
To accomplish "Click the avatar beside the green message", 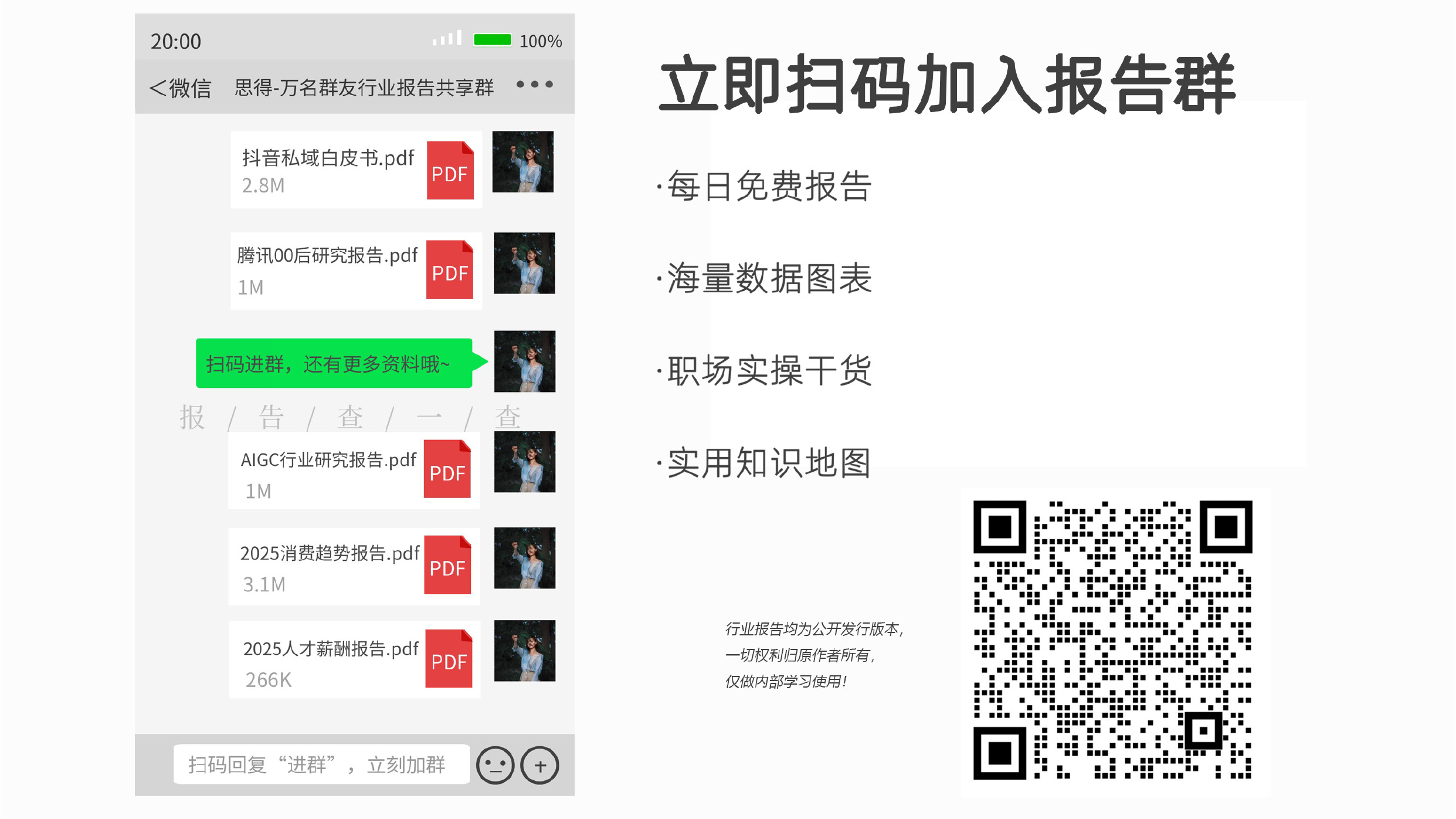I will (524, 361).
